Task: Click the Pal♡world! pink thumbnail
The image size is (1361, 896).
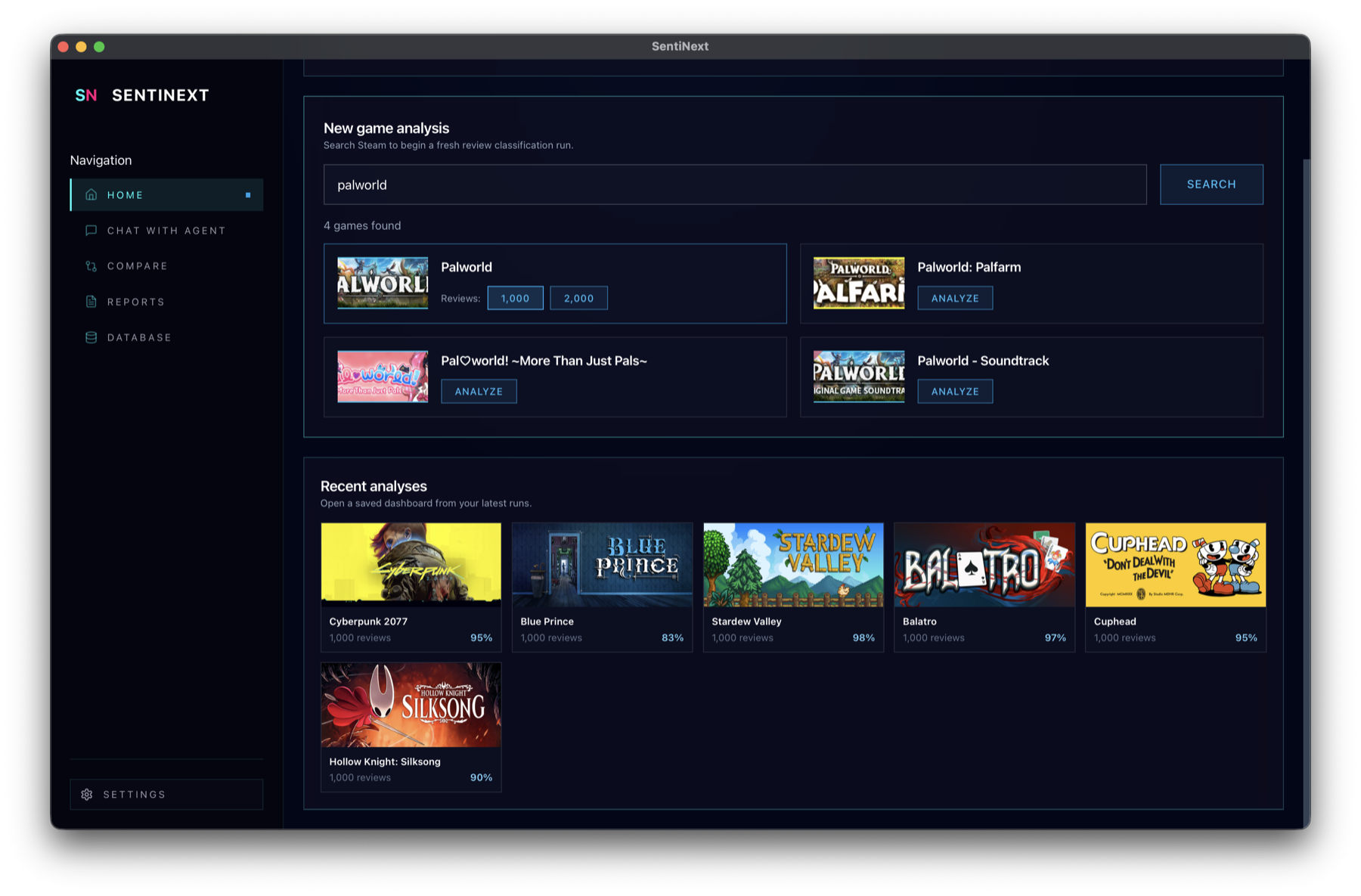Action: click(x=383, y=377)
